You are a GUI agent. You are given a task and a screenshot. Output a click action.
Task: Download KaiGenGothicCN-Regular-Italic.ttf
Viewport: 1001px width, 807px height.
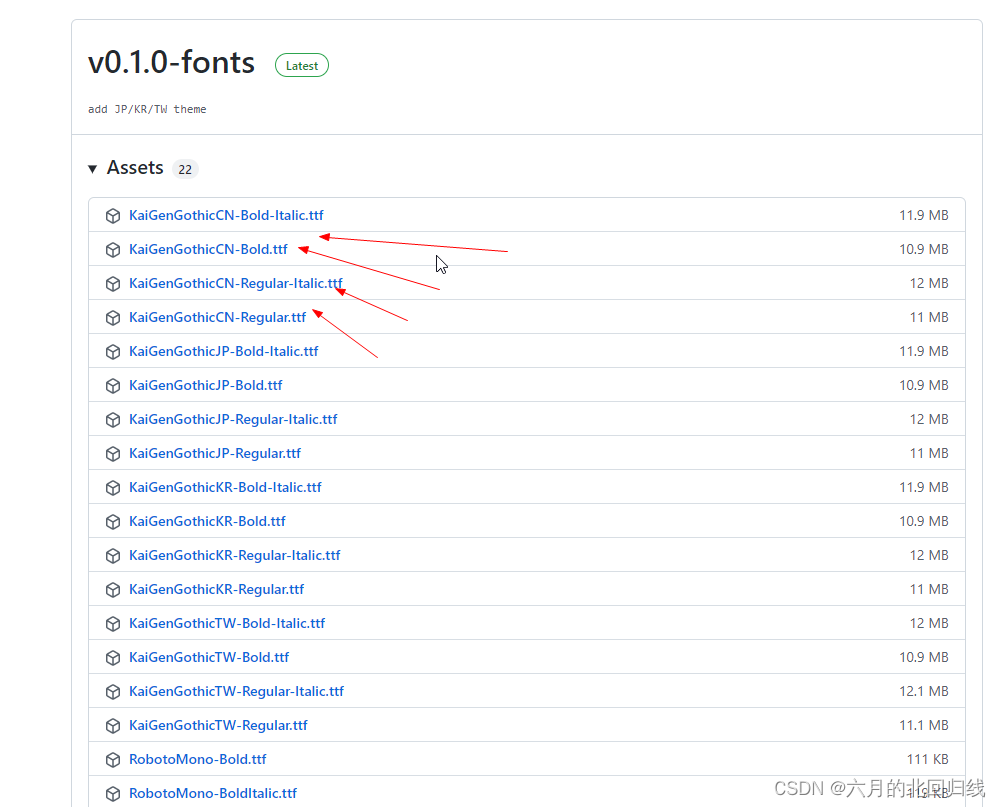pyautogui.click(x=236, y=283)
